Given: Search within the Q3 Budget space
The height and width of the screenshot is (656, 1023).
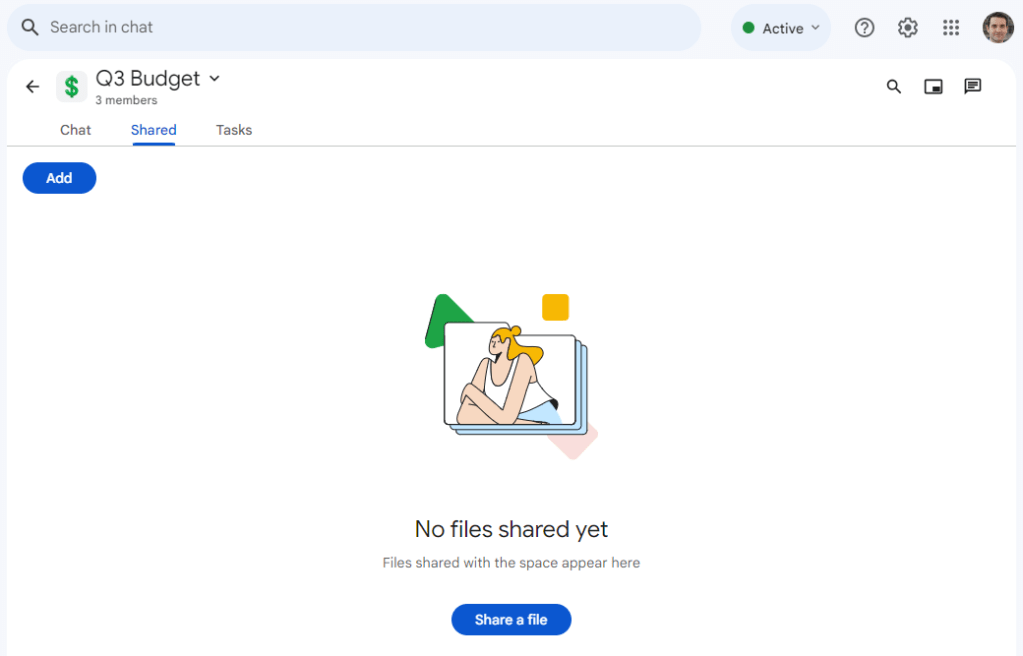Looking at the screenshot, I should pyautogui.click(x=894, y=86).
